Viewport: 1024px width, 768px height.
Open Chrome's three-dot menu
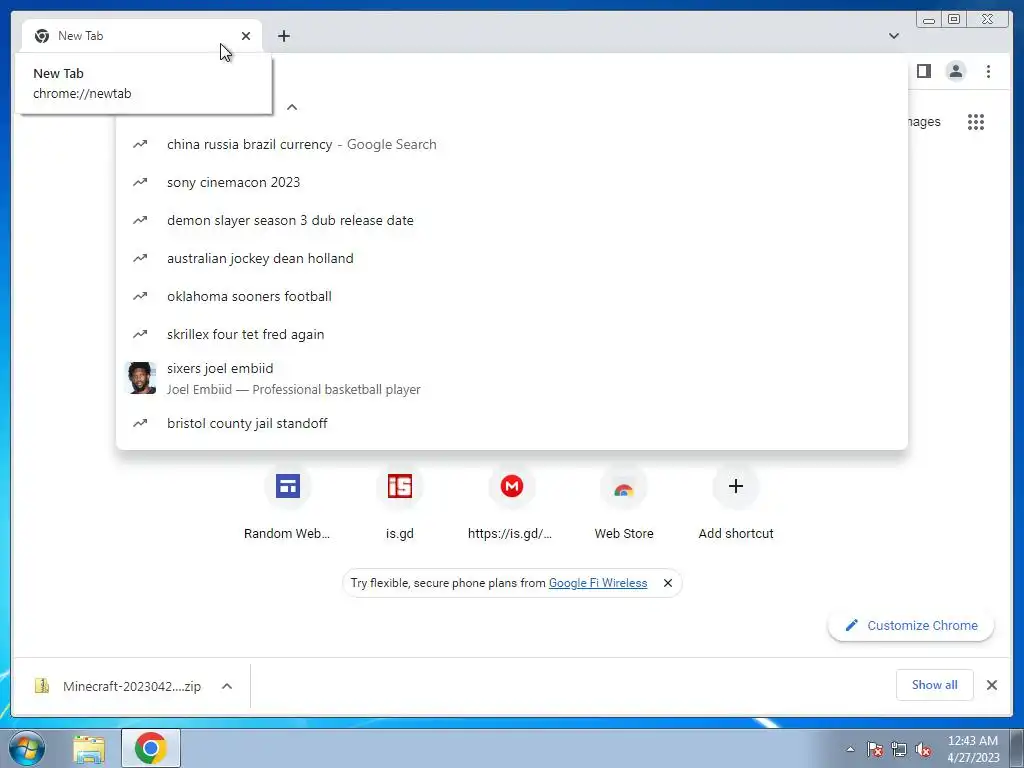[x=988, y=71]
